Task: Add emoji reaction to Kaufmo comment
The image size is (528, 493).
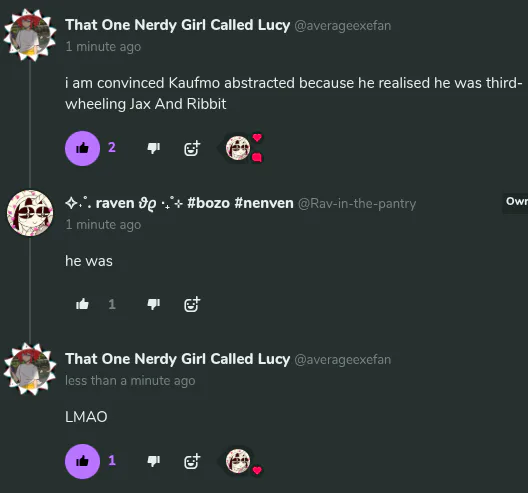Action: [192, 148]
